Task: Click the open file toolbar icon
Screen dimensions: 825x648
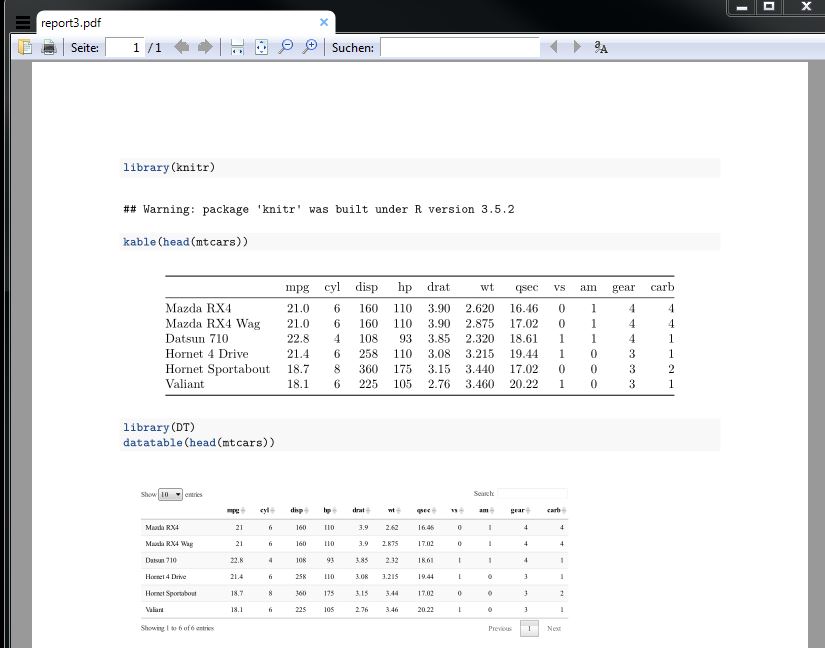Action: [25, 47]
